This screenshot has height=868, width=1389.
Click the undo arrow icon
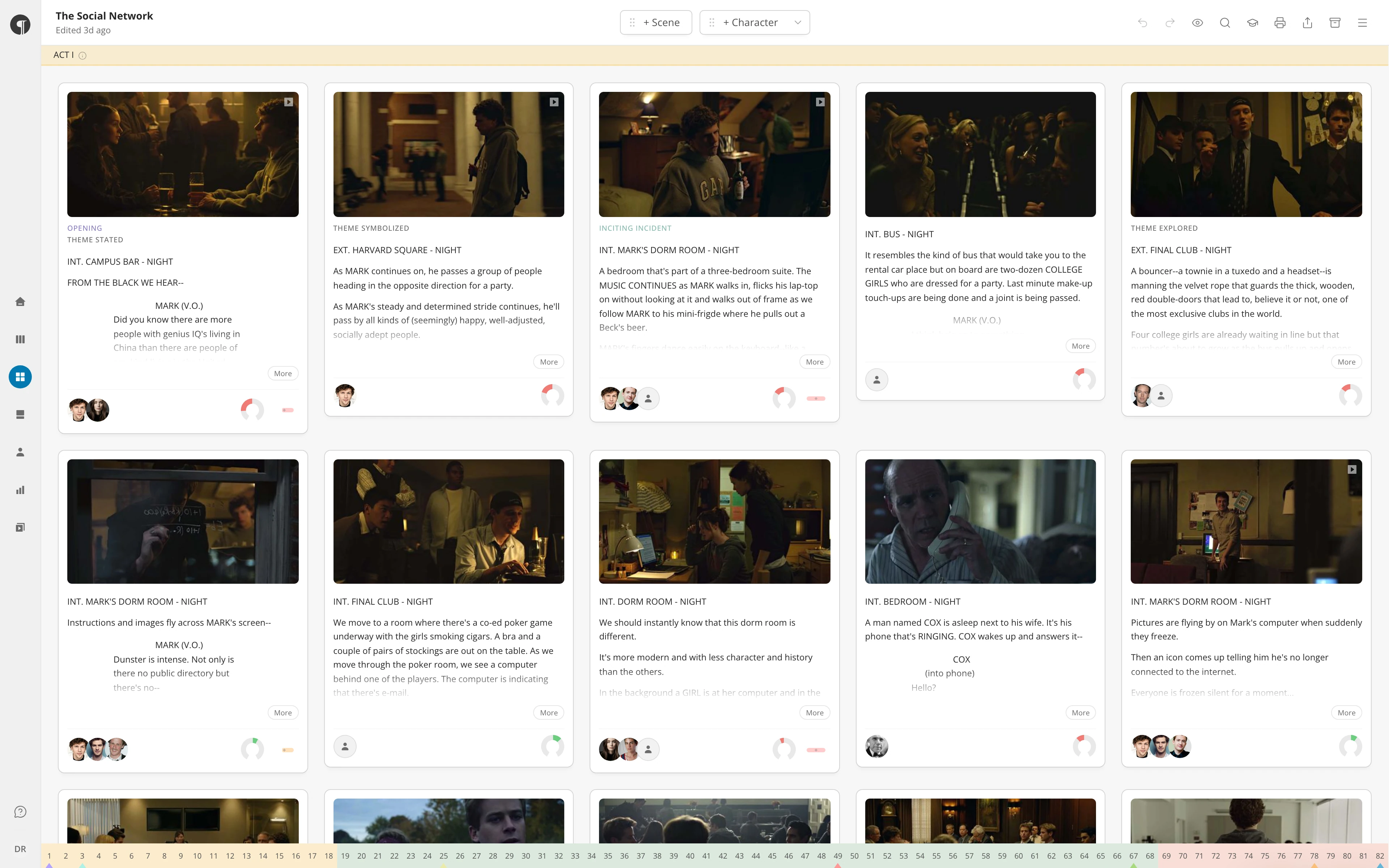pyautogui.click(x=1142, y=23)
